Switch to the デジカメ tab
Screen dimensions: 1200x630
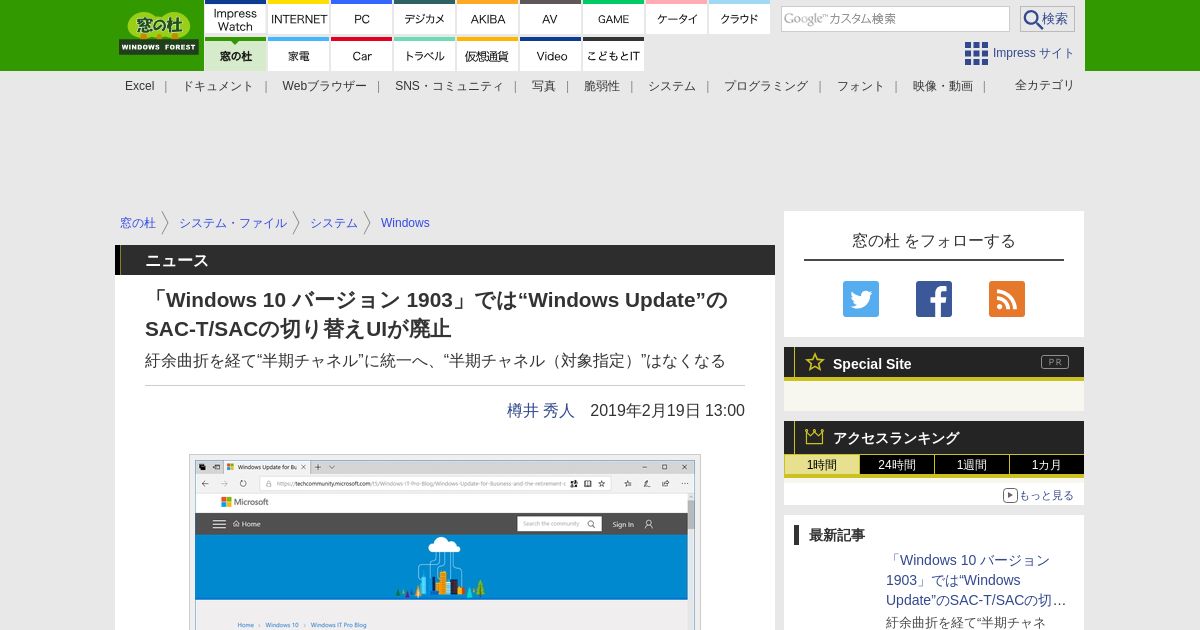coord(425,19)
